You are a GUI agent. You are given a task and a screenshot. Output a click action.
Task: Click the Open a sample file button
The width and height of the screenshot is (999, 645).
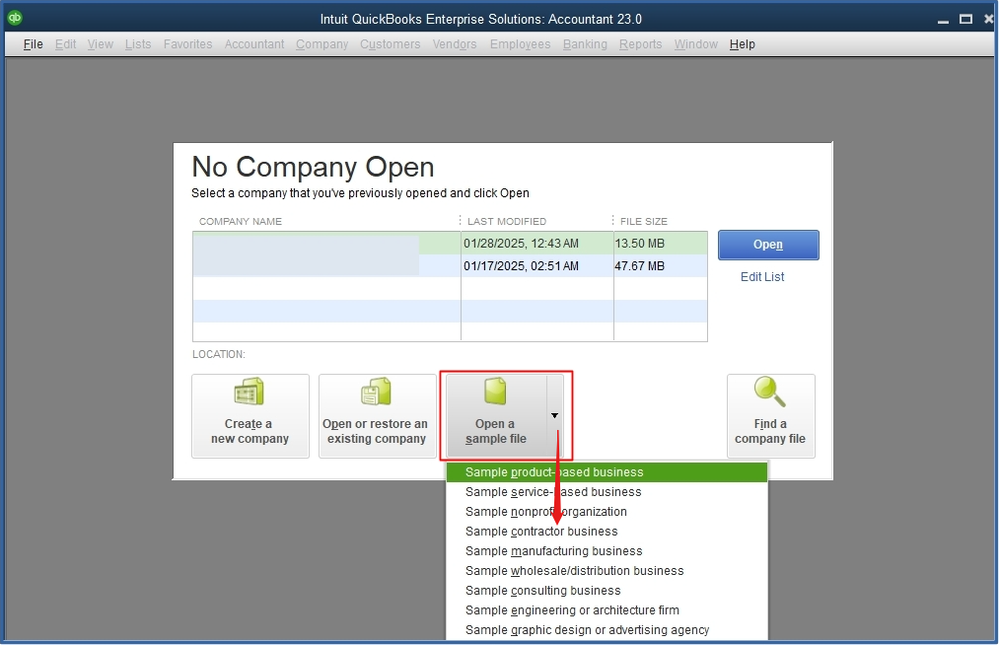pyautogui.click(x=496, y=416)
